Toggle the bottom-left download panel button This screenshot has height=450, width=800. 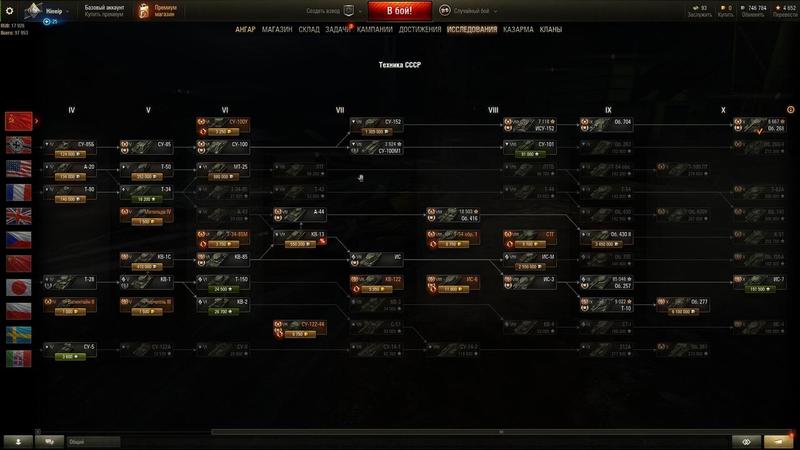tap(18, 442)
